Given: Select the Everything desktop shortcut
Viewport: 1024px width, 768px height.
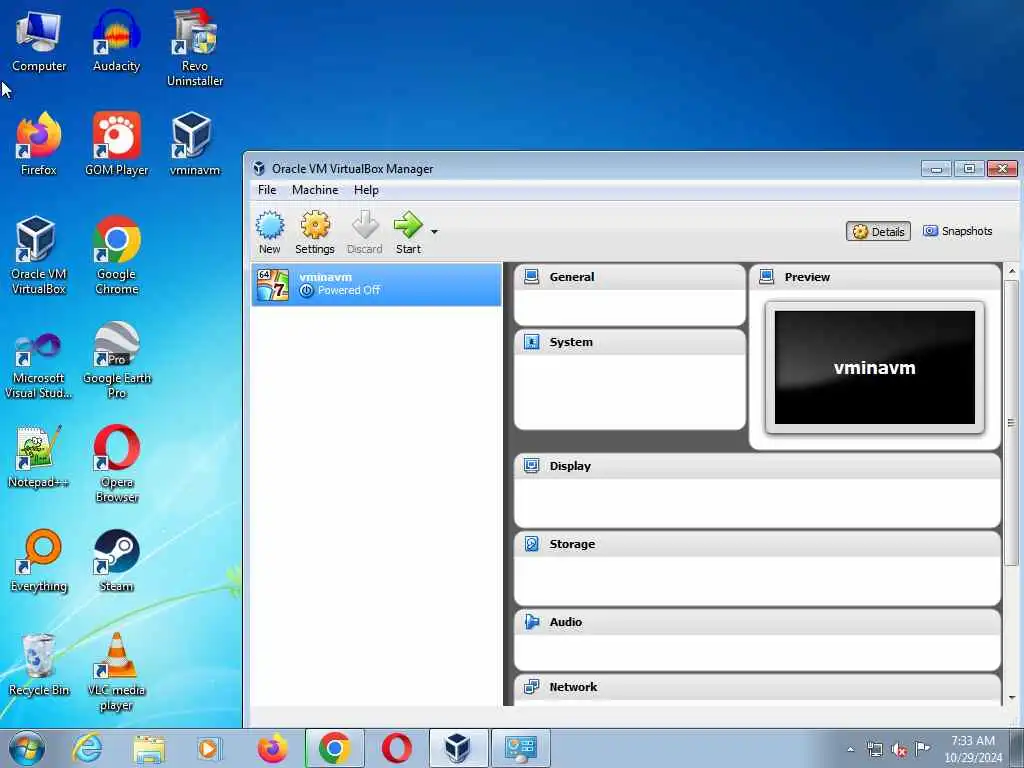Looking at the screenshot, I should (39, 561).
